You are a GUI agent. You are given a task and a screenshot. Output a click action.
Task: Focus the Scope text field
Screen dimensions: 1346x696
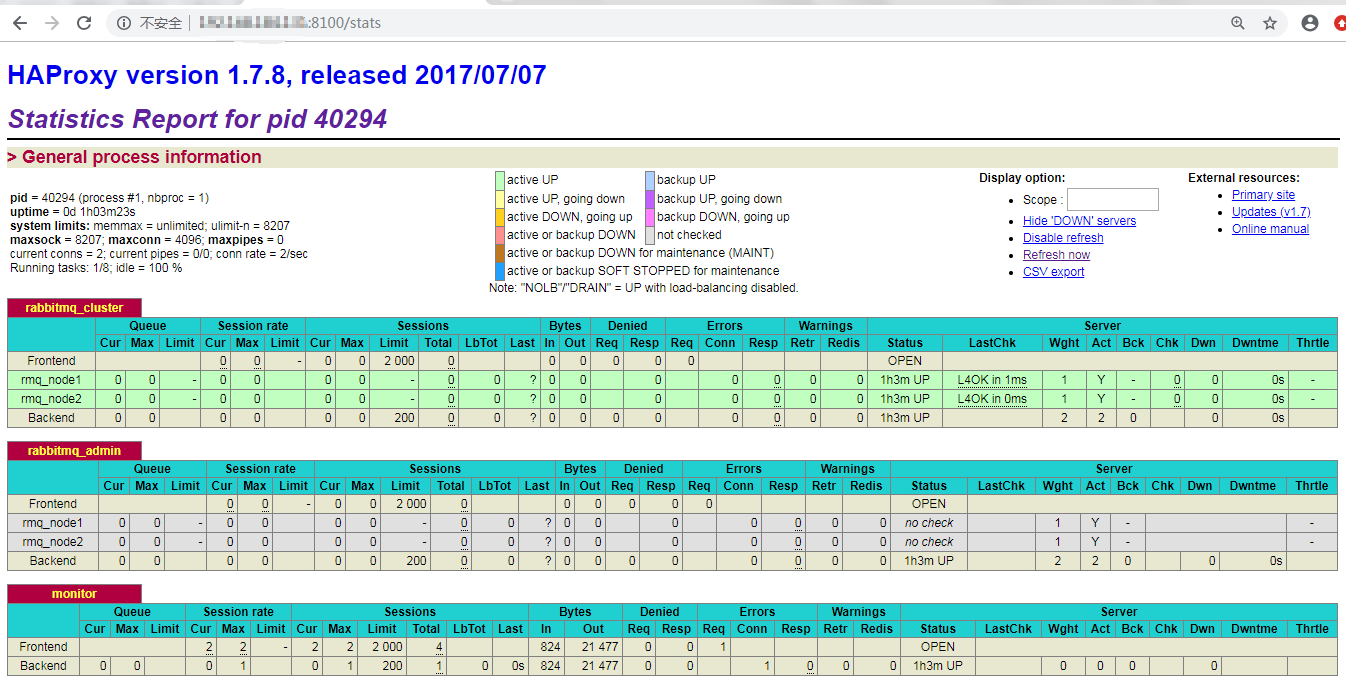pos(1112,200)
